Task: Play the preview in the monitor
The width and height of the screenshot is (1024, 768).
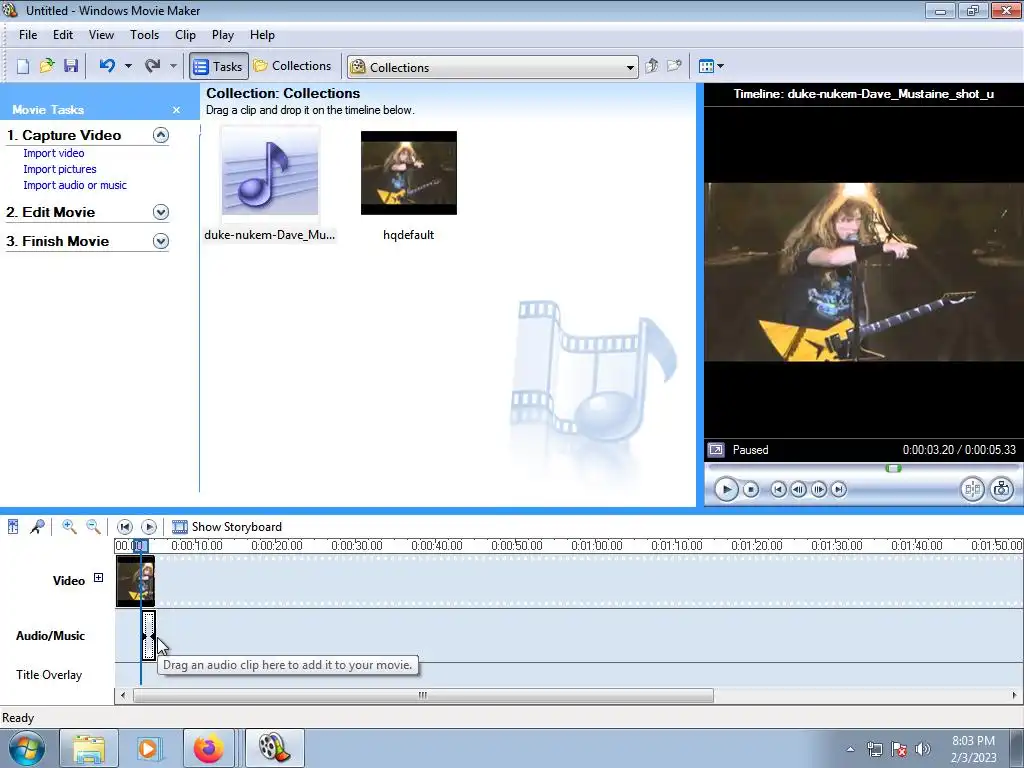Action: tap(726, 489)
